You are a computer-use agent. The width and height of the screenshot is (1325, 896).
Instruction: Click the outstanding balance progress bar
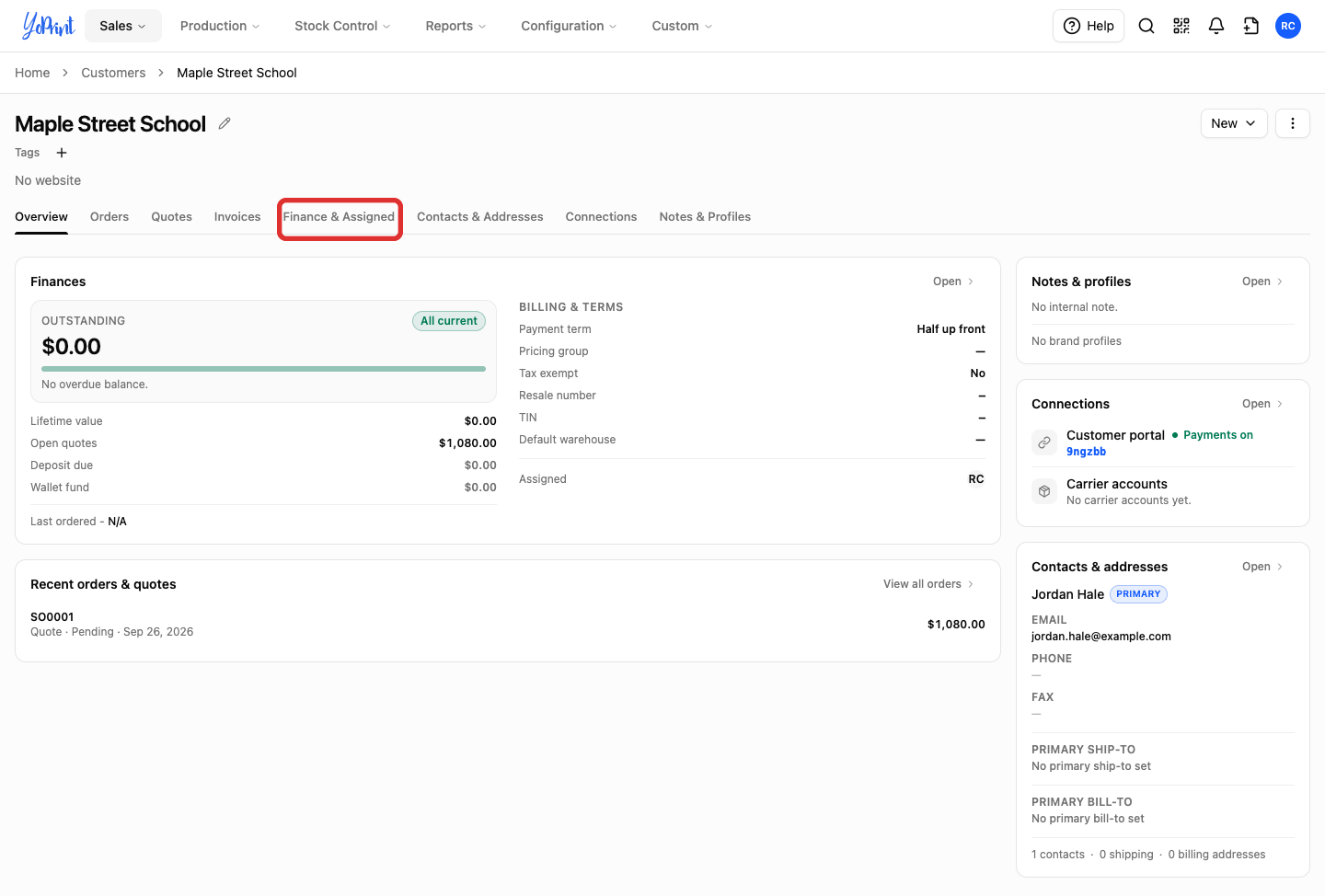(x=263, y=369)
